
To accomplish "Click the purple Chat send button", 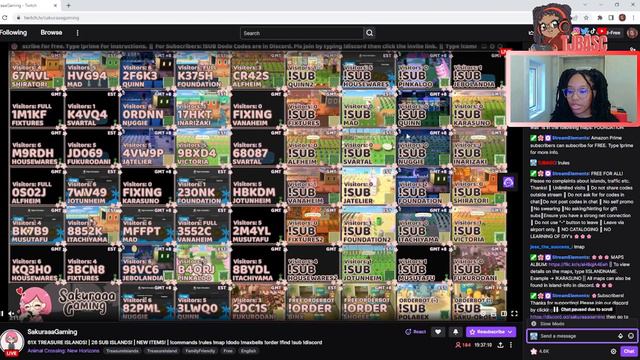I will (x=629, y=351).
